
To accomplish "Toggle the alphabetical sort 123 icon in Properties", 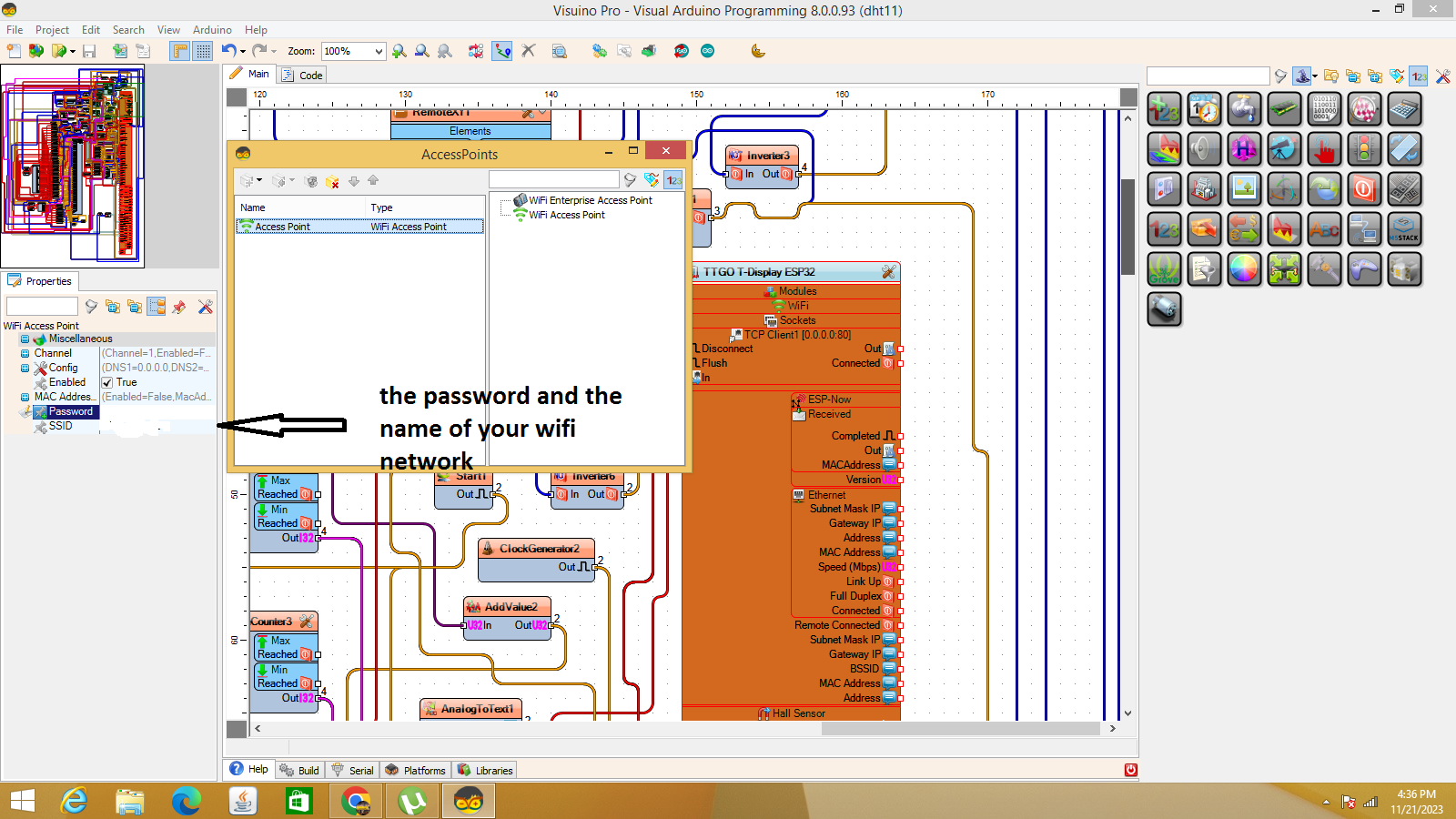I will tap(673, 180).
